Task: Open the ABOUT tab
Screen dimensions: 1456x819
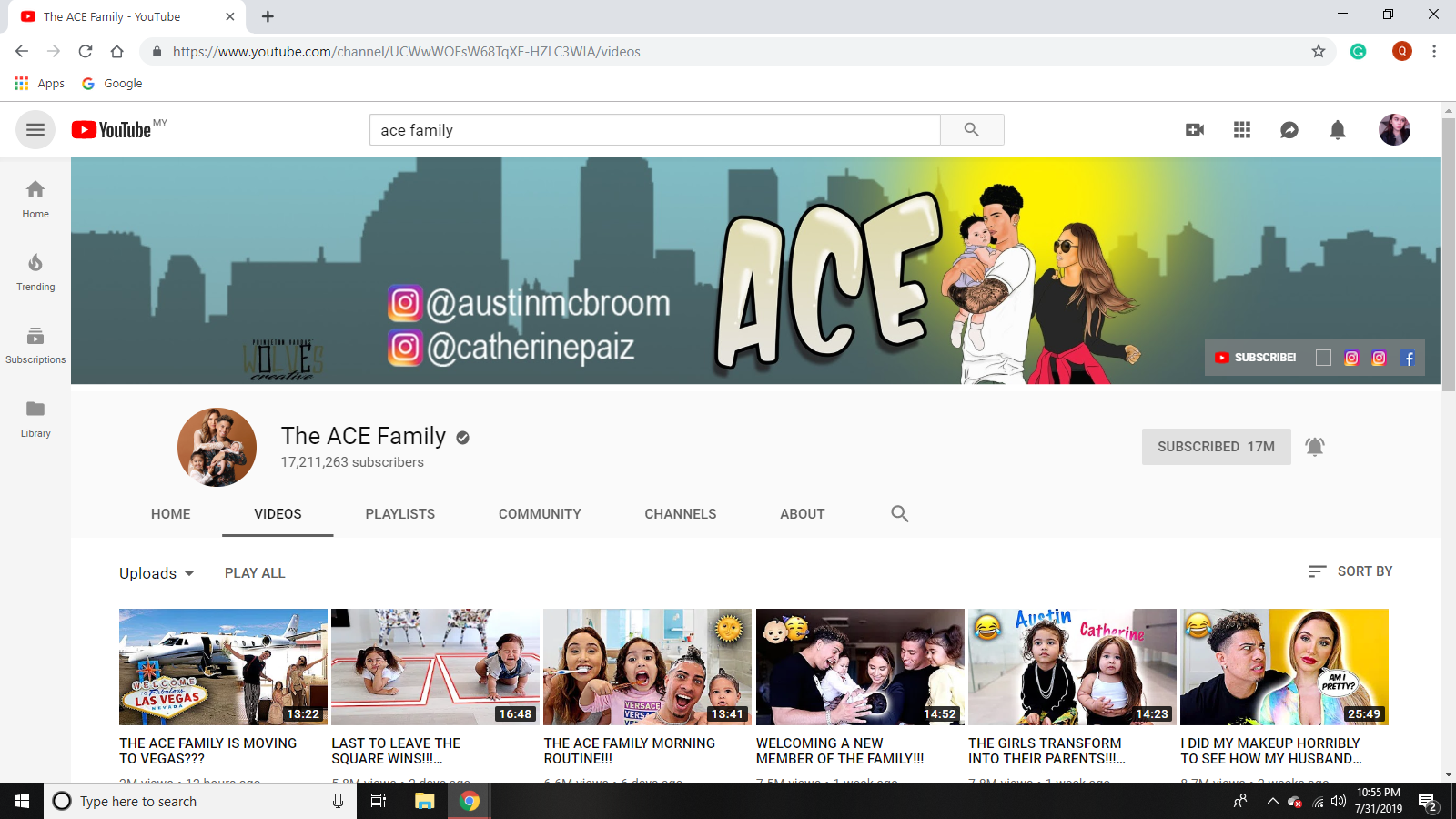Action: (803, 514)
